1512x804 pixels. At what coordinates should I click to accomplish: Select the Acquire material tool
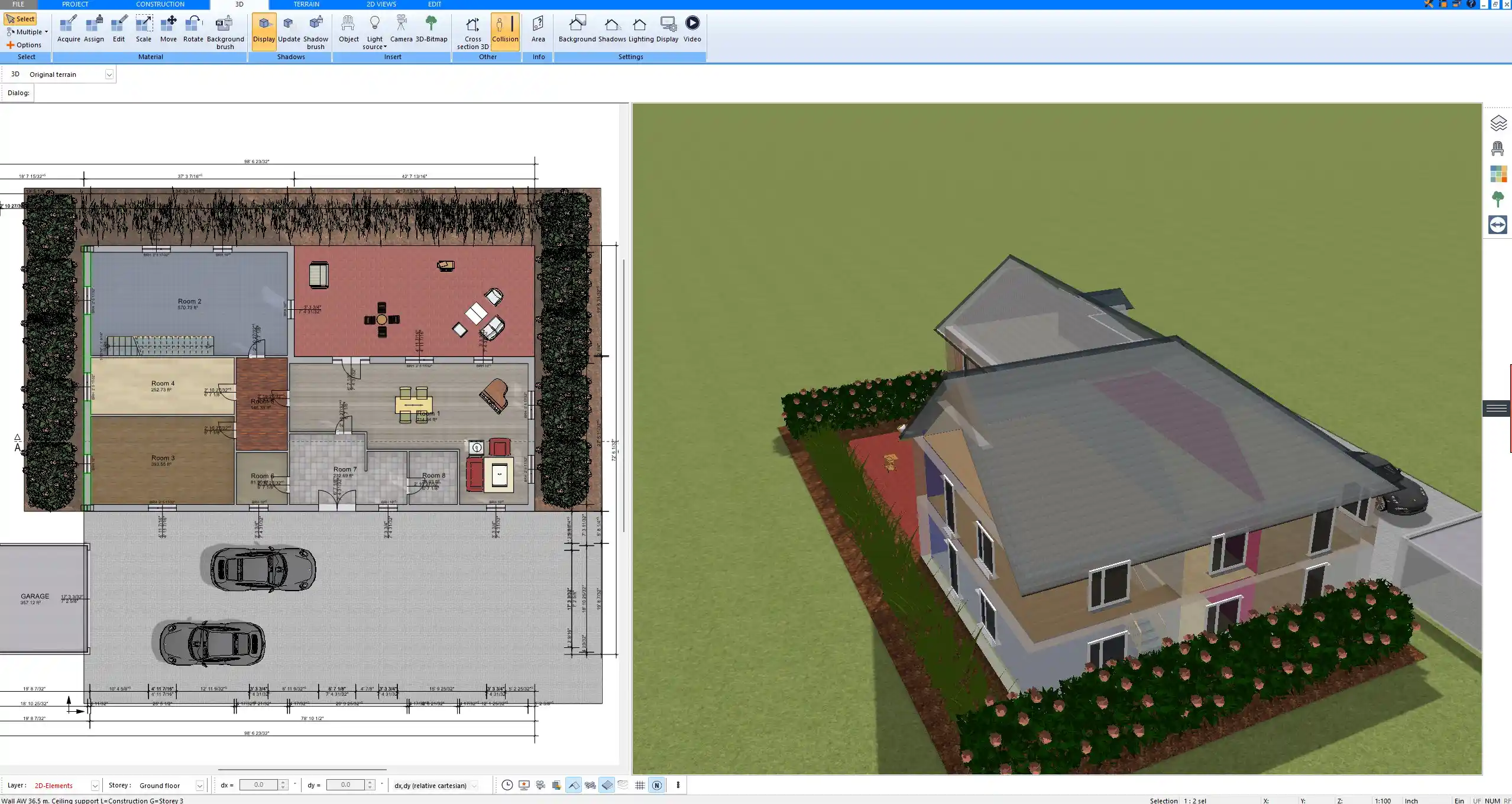click(x=69, y=30)
